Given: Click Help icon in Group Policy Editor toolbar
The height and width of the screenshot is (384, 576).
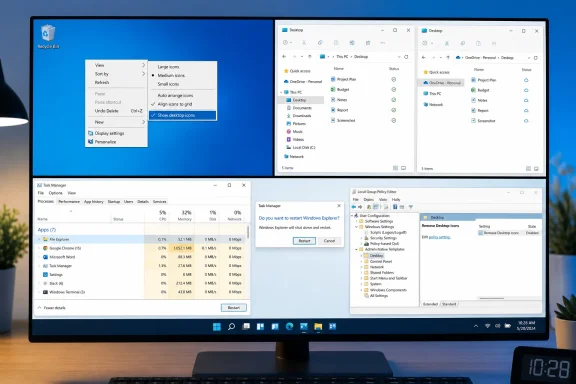Looking at the screenshot, I should point(395,207).
